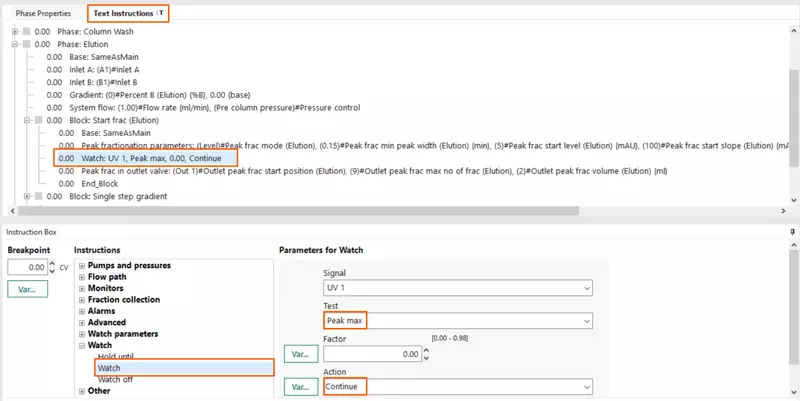This screenshot has width=800, height=401.
Task: Expand the Pumps and pressures instruction group
Action: pyautogui.click(x=81, y=265)
